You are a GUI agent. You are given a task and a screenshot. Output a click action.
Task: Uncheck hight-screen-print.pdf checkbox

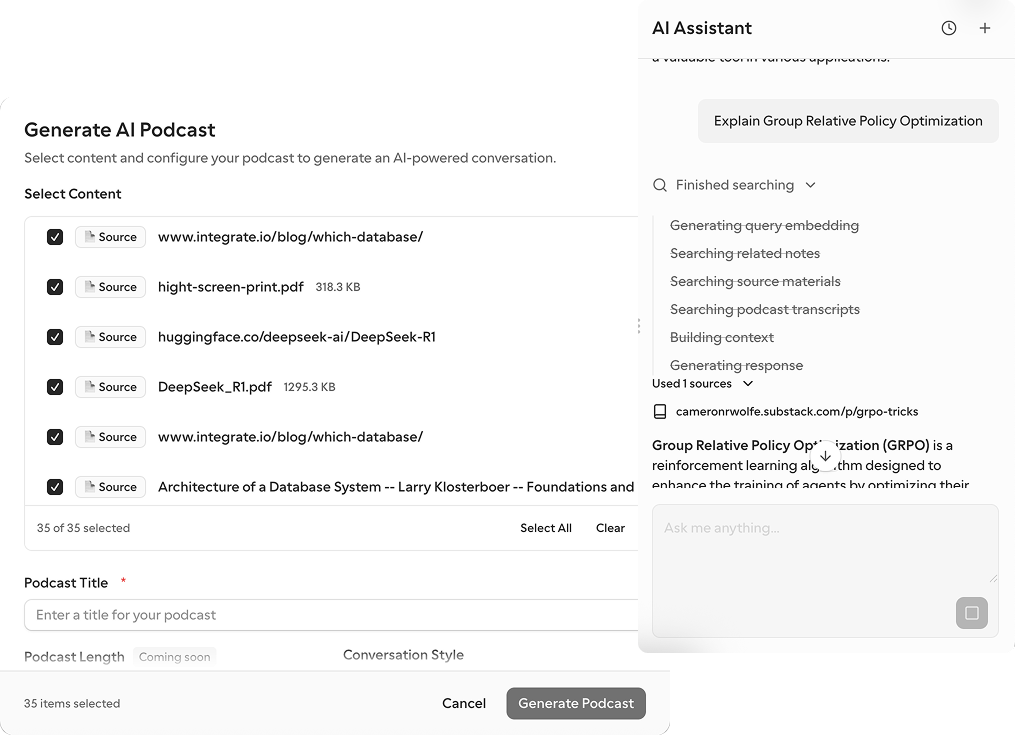click(x=55, y=287)
